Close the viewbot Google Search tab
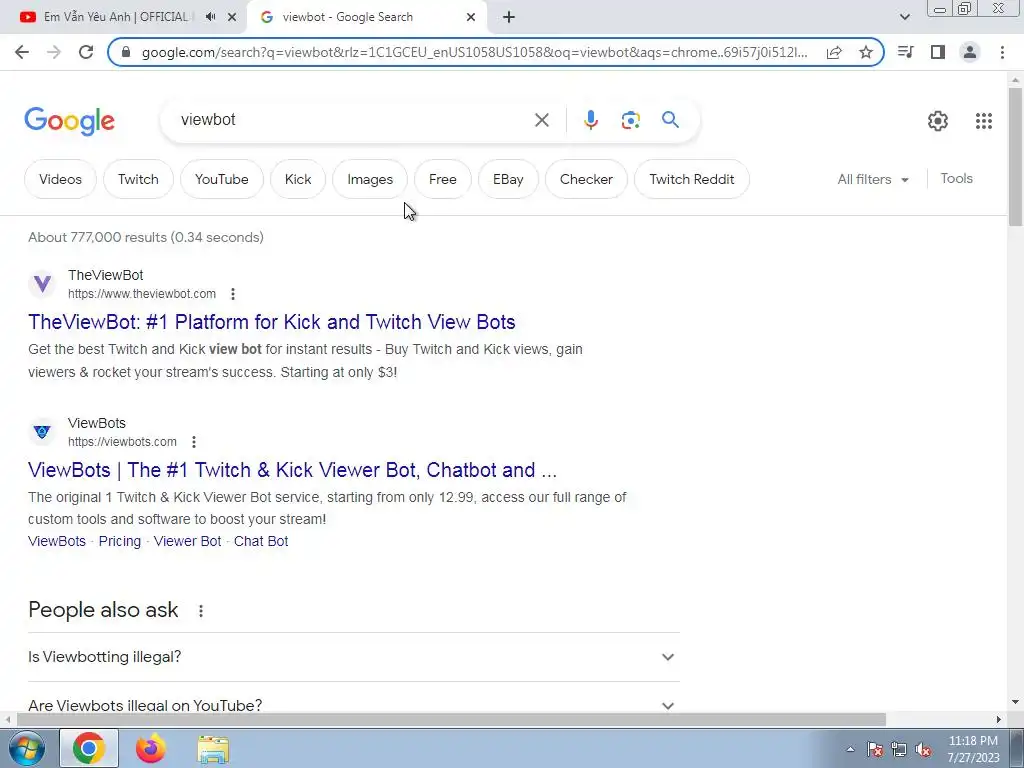The width and height of the screenshot is (1024, 768). click(471, 17)
